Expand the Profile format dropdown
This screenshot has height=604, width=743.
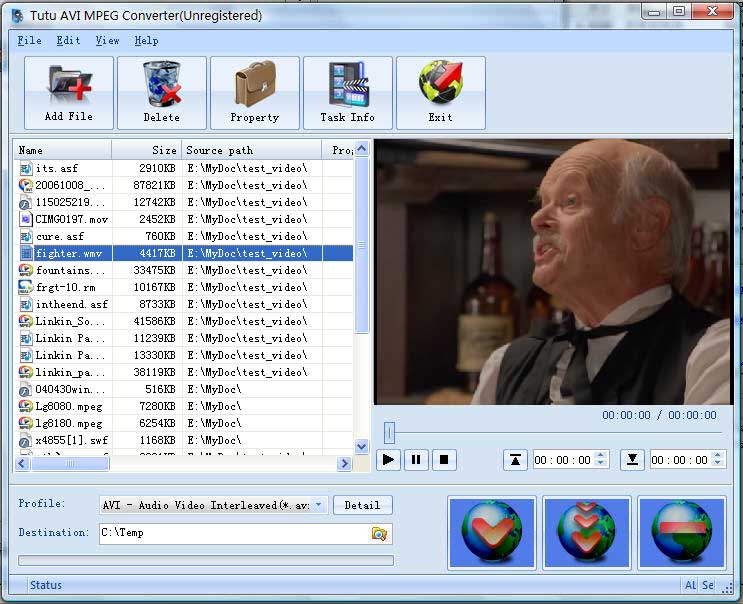[319, 505]
